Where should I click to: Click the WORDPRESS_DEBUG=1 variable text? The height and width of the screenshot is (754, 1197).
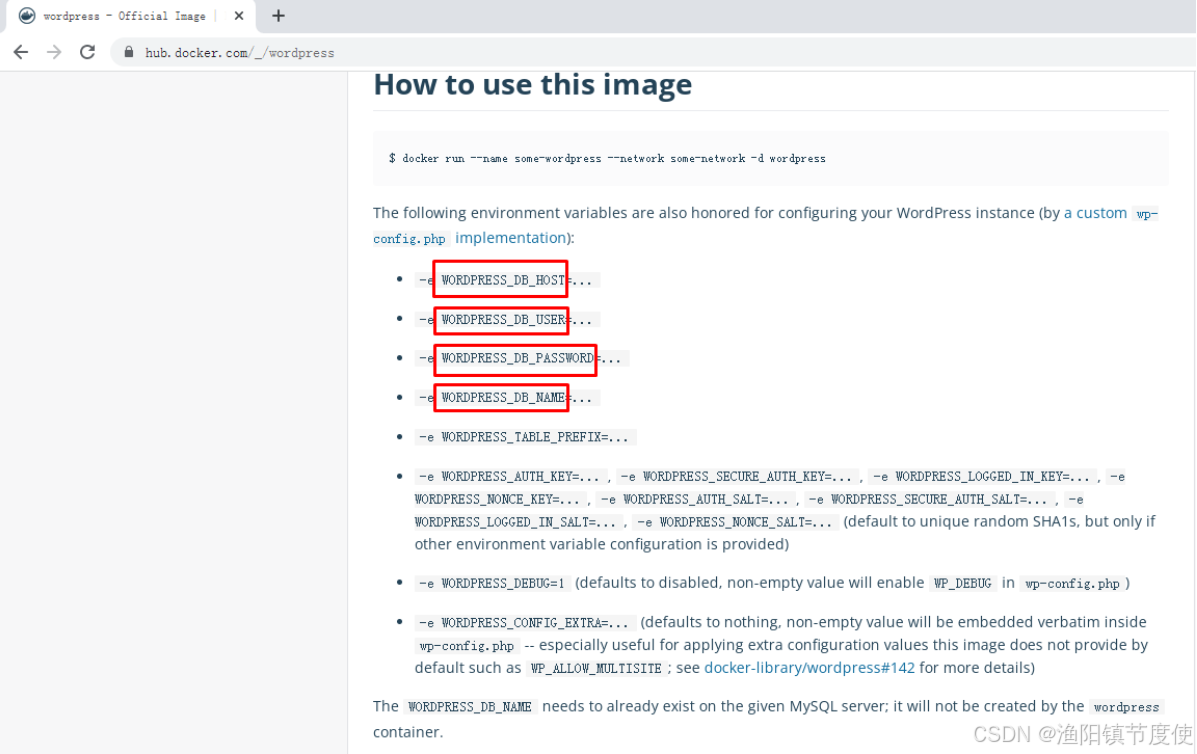(x=502, y=584)
